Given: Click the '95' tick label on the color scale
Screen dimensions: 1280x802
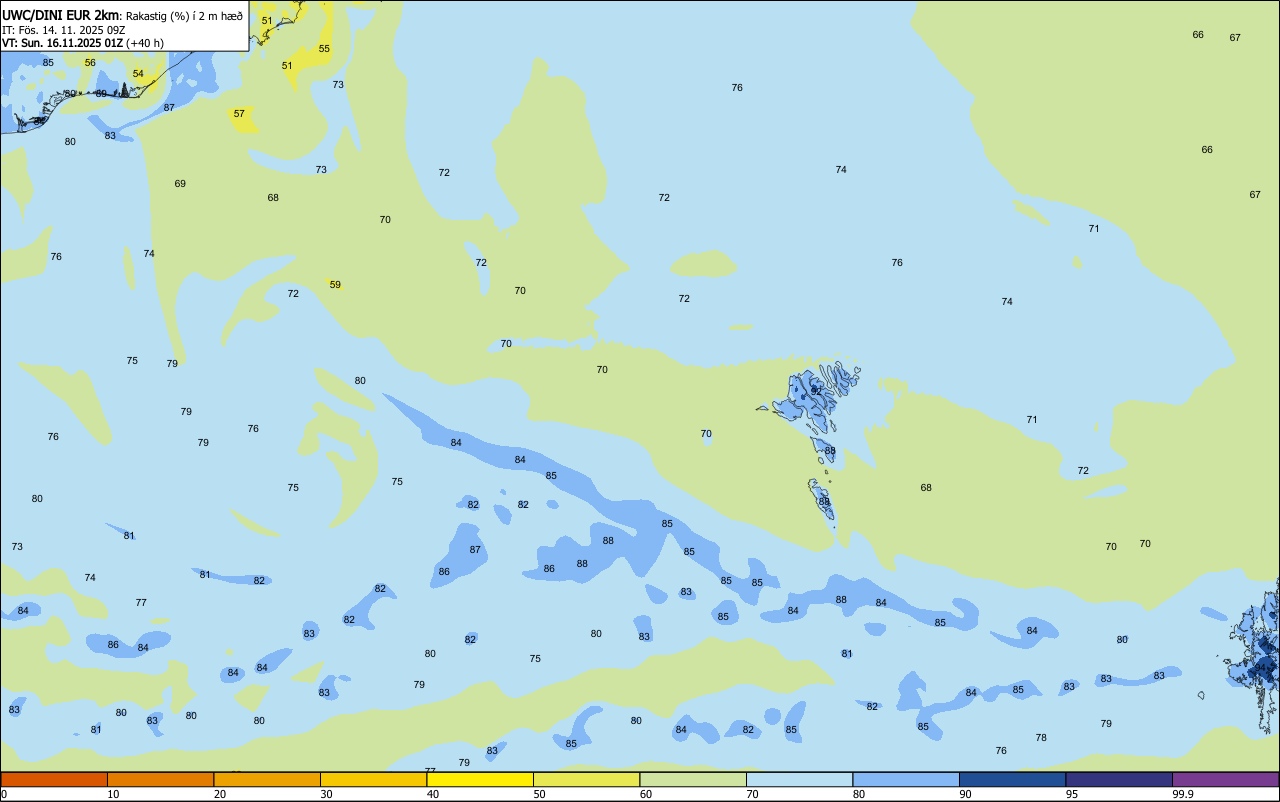Looking at the screenshot, I should click(x=1072, y=794).
